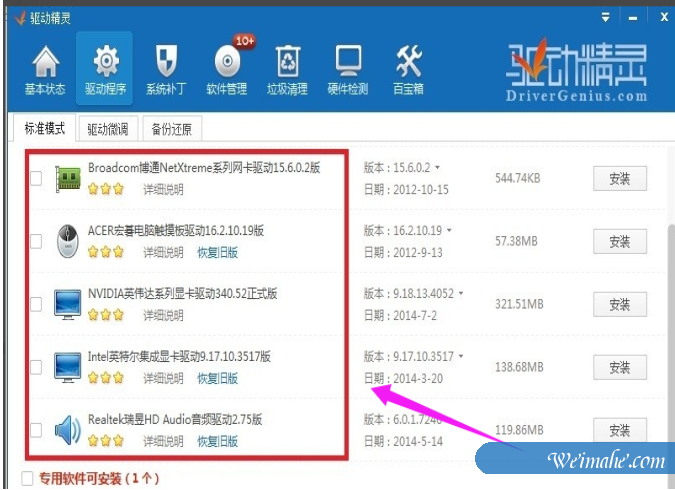Open 详细说明 for ACER touchpad driver
This screenshot has height=490, width=675.
163,252
